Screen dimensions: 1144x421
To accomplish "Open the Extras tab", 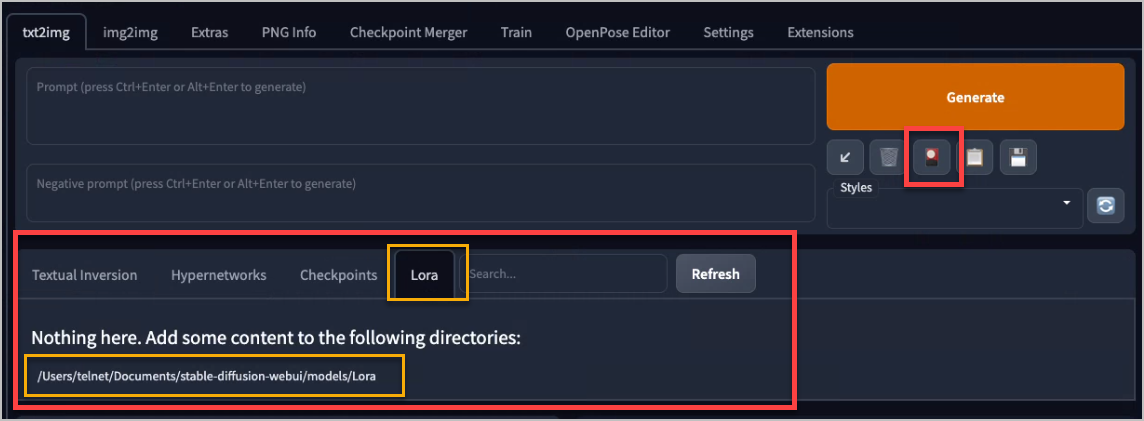I will (x=209, y=32).
